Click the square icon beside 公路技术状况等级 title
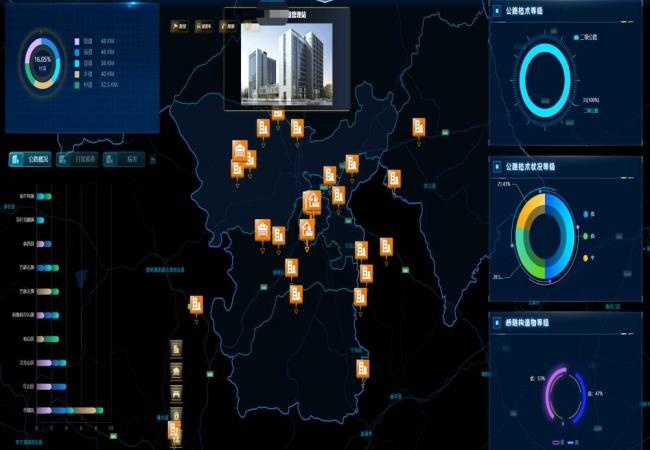 [499, 166]
